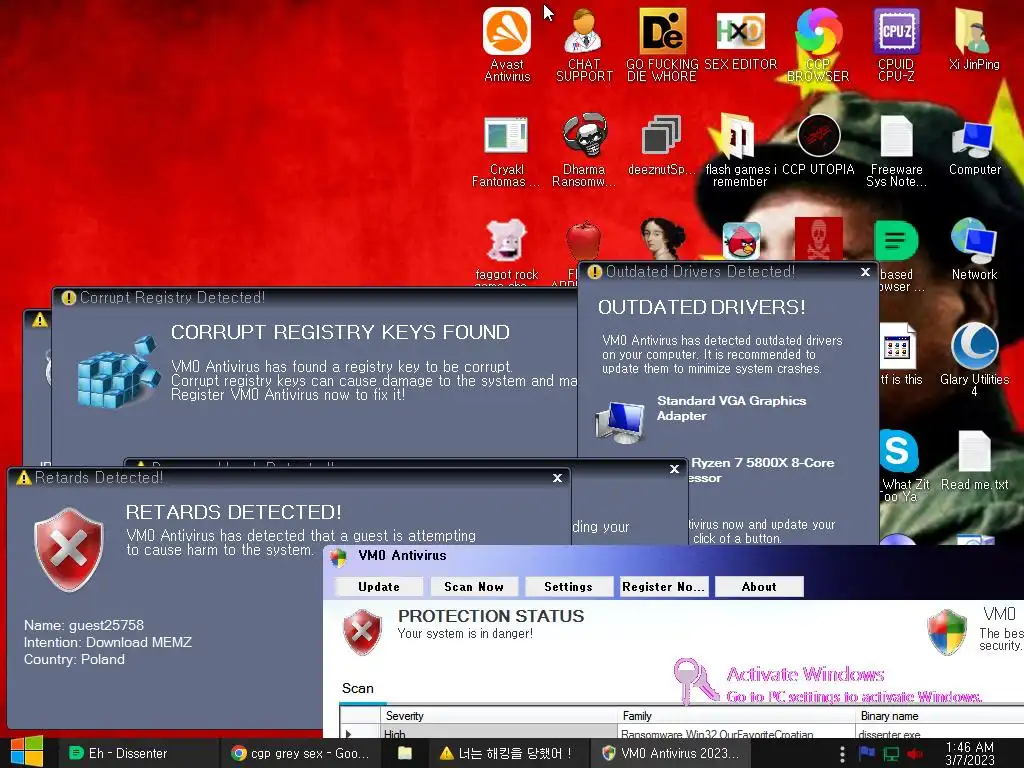
Task: Close the popup window behind Outdated Drivers
Action: click(675, 469)
